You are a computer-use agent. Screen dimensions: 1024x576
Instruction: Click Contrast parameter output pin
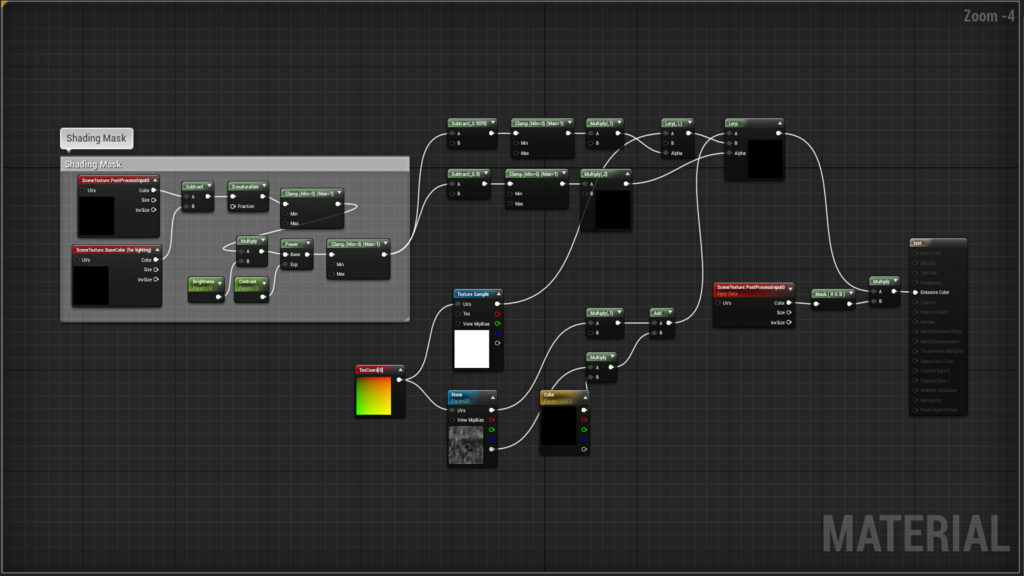tap(263, 296)
